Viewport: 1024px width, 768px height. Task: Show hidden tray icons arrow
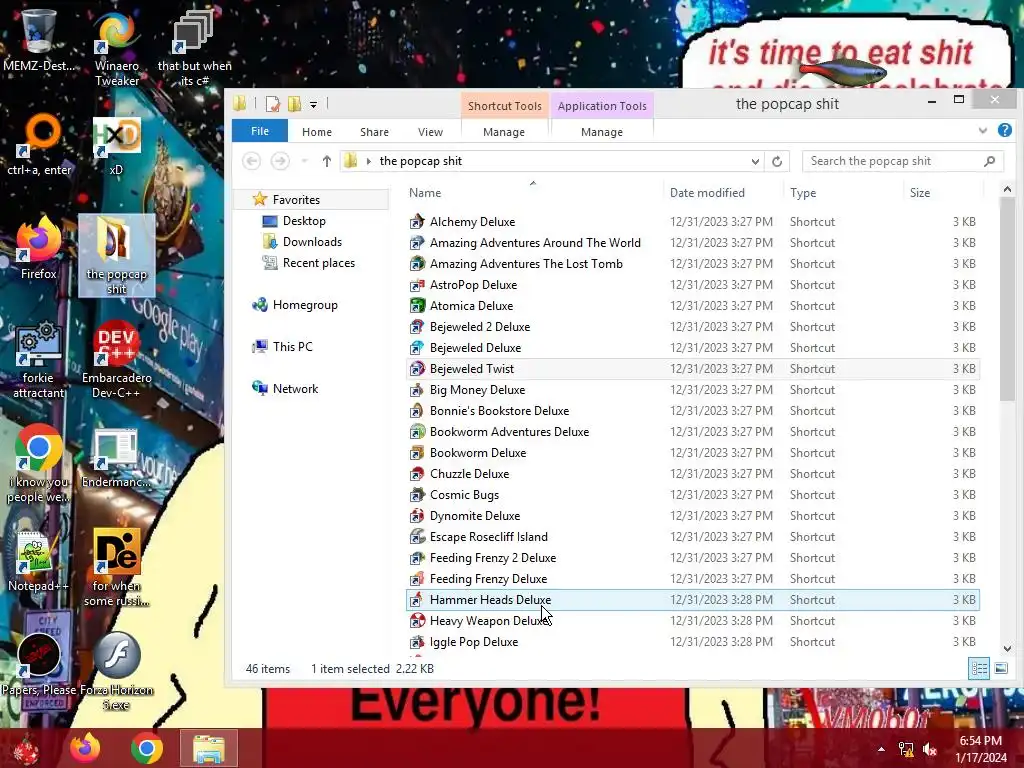pos(882,749)
